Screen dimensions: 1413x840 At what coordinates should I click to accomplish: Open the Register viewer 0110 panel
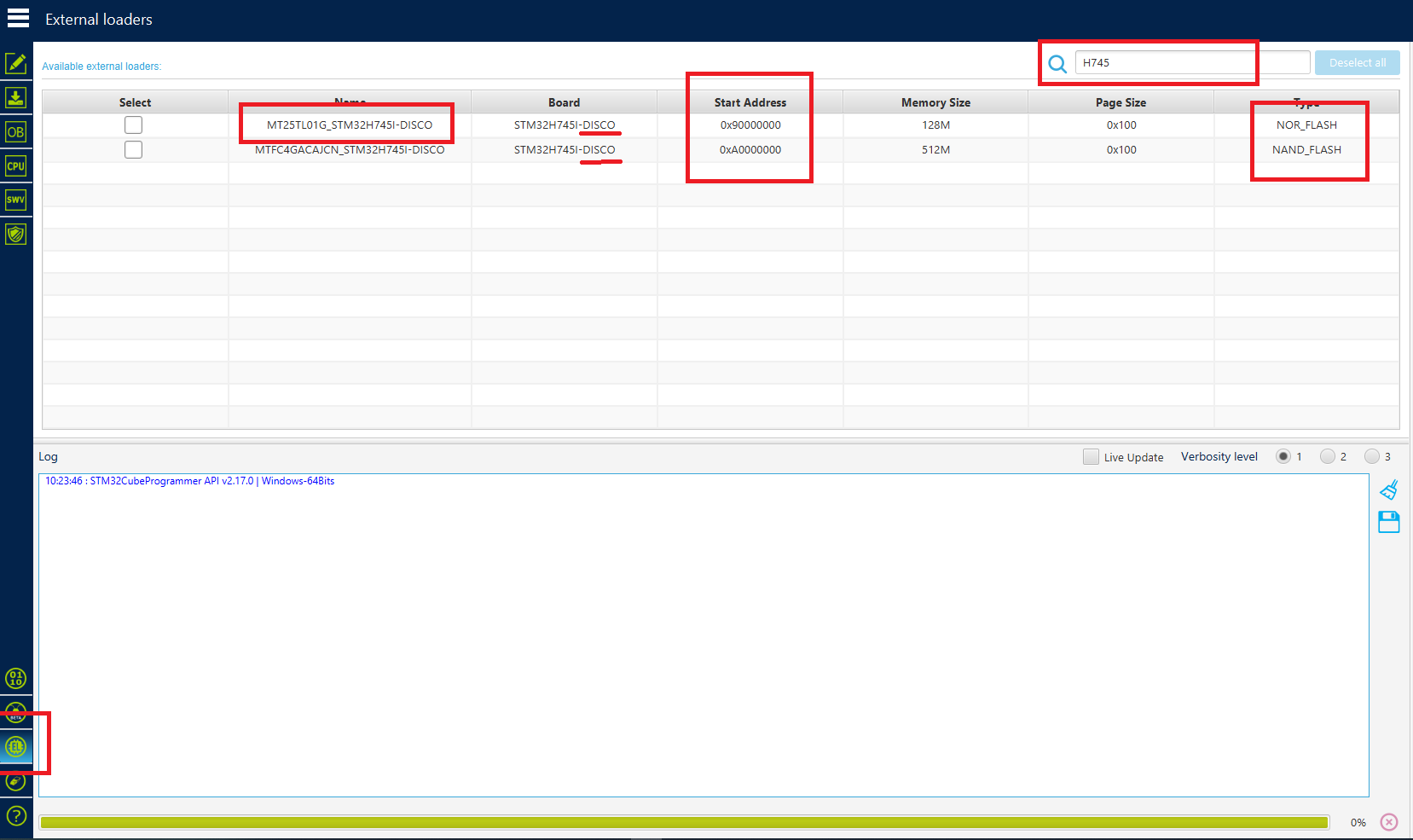tap(16, 678)
